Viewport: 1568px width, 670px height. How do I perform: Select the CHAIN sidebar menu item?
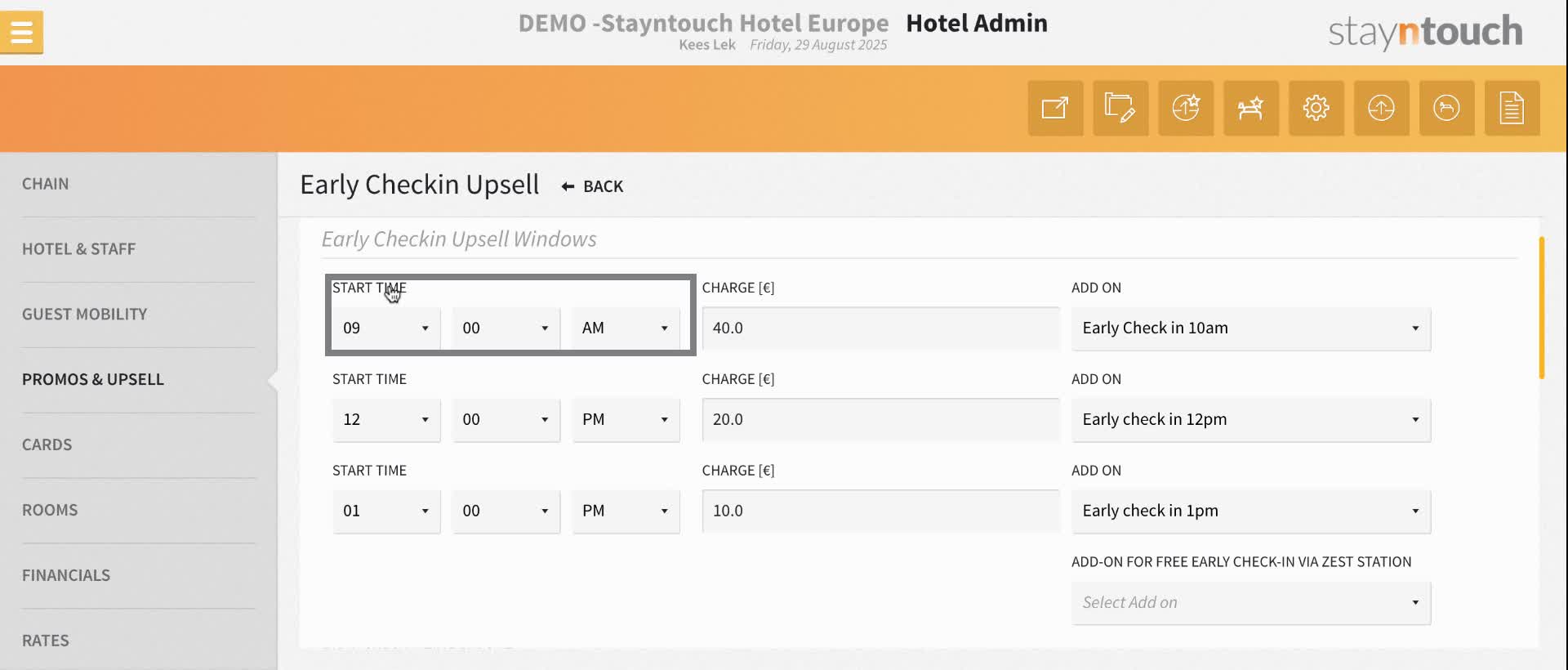(46, 184)
